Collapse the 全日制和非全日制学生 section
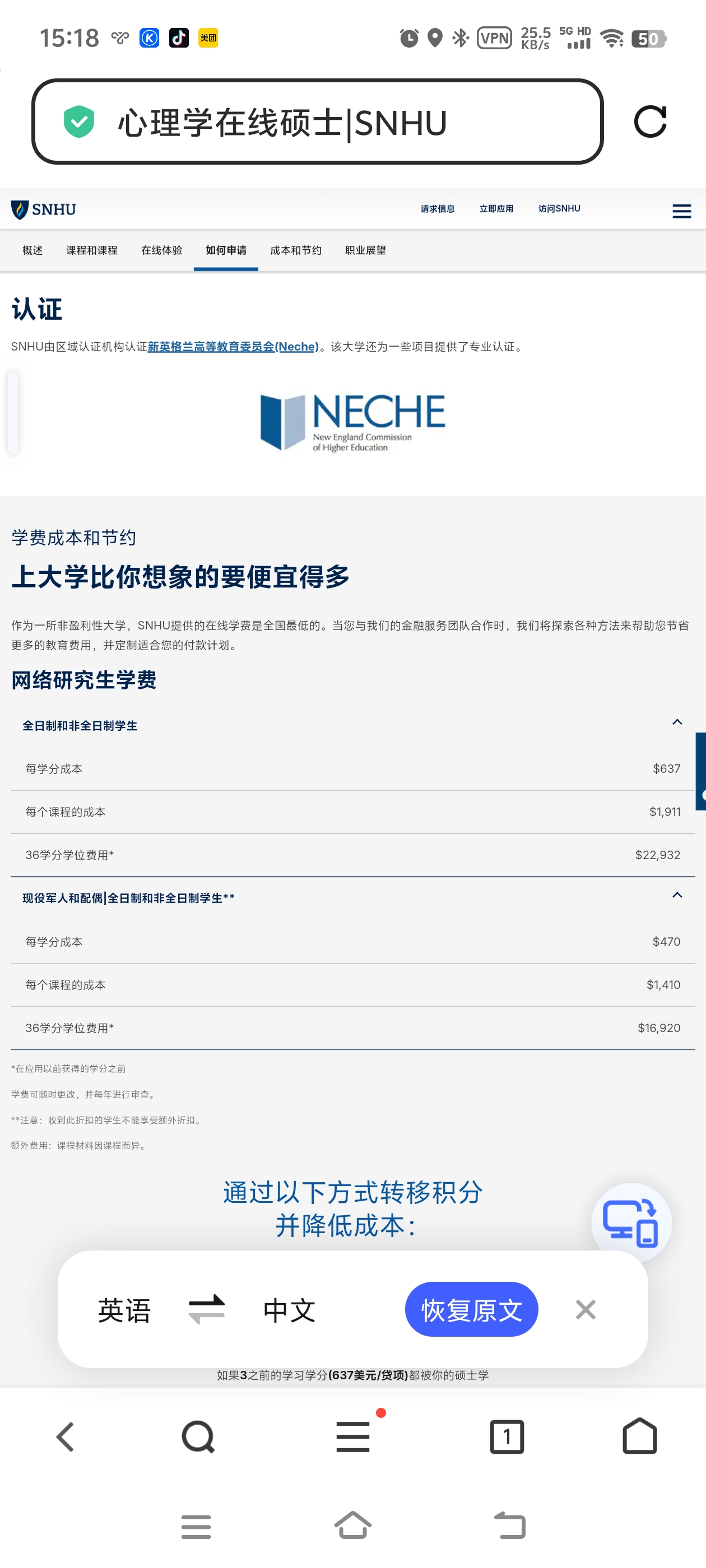Screen dimensions: 706x1568 pos(676,722)
